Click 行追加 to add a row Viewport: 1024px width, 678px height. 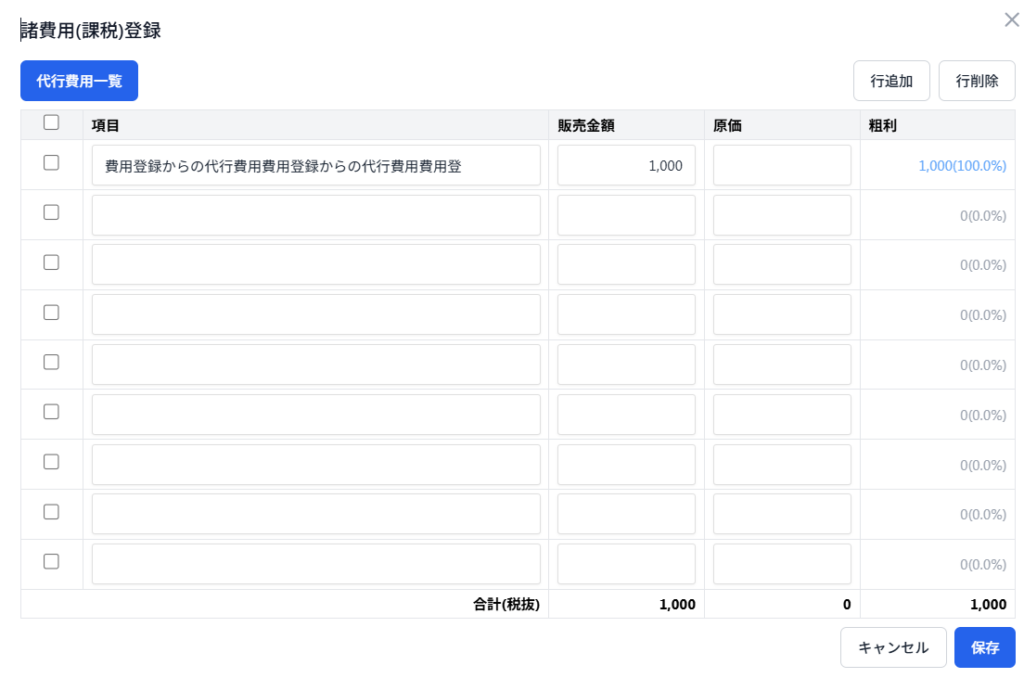[x=891, y=81]
